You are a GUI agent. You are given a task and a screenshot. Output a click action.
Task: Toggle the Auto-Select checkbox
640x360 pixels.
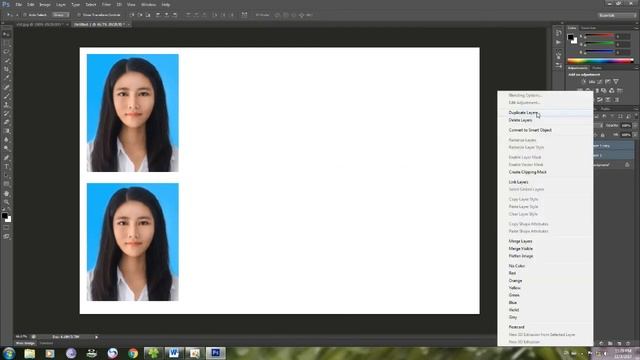pyautogui.click(x=25, y=15)
